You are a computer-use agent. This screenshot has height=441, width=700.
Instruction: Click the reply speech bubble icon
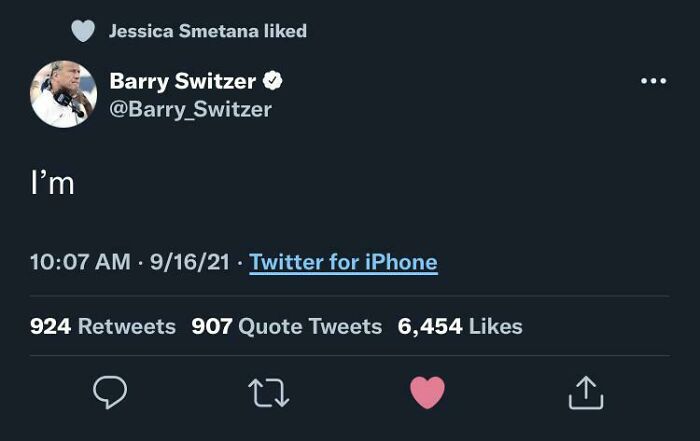(110, 393)
